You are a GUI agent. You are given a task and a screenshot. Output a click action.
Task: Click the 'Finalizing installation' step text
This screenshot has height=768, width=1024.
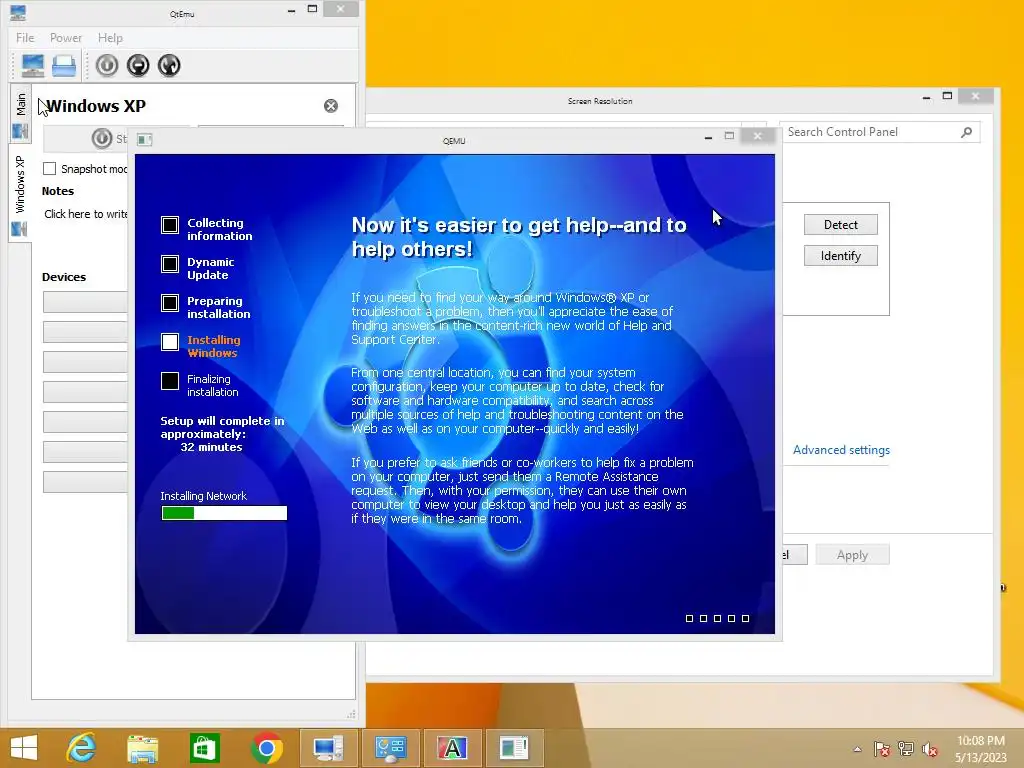[212, 385]
